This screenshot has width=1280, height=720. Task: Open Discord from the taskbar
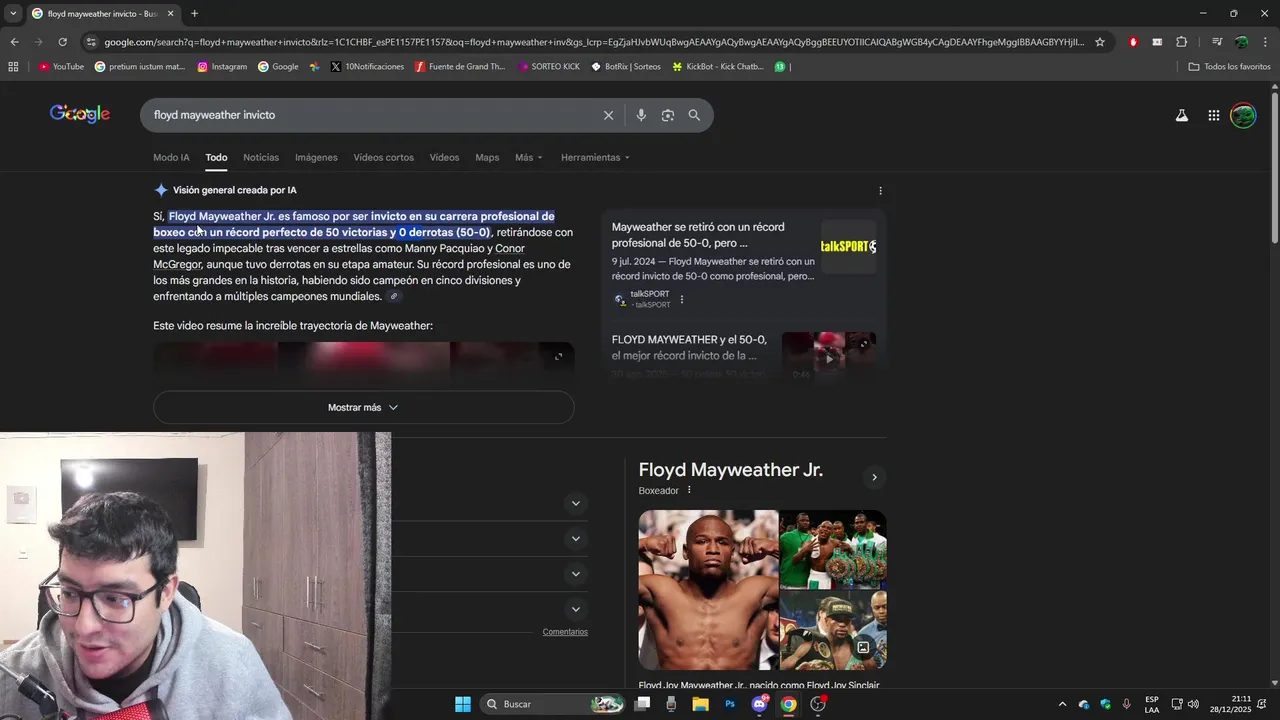(759, 704)
